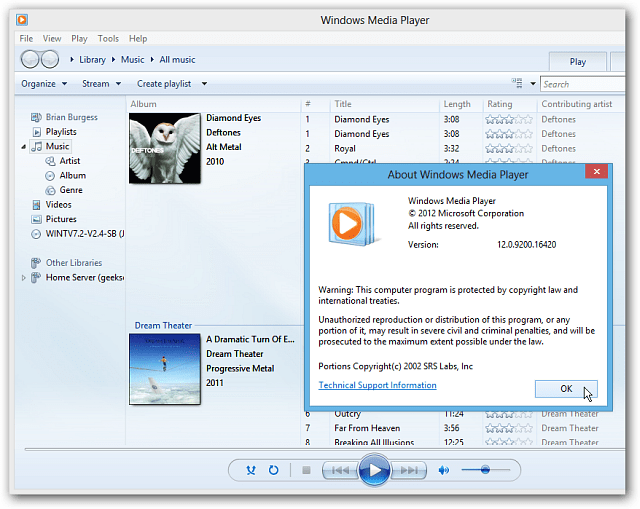Click the Home Server library icon

point(36,278)
